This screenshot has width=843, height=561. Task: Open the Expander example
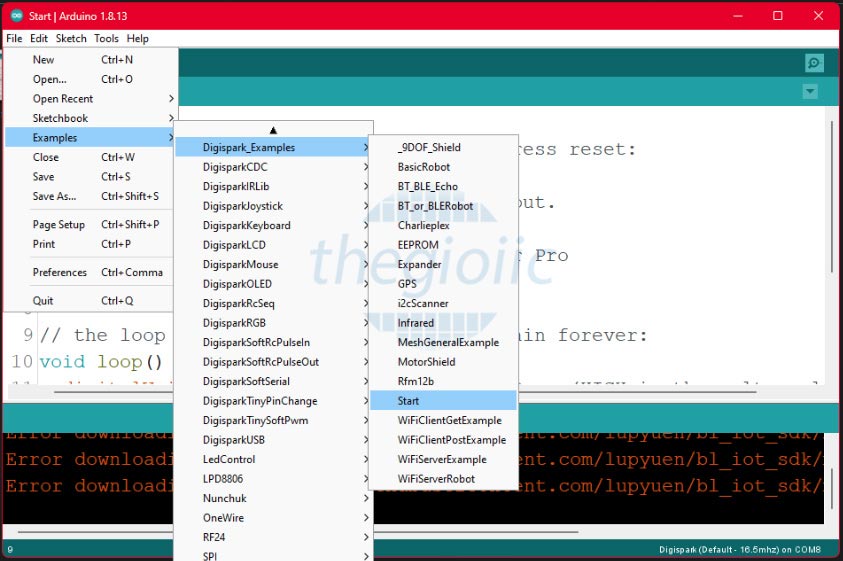(x=444, y=264)
